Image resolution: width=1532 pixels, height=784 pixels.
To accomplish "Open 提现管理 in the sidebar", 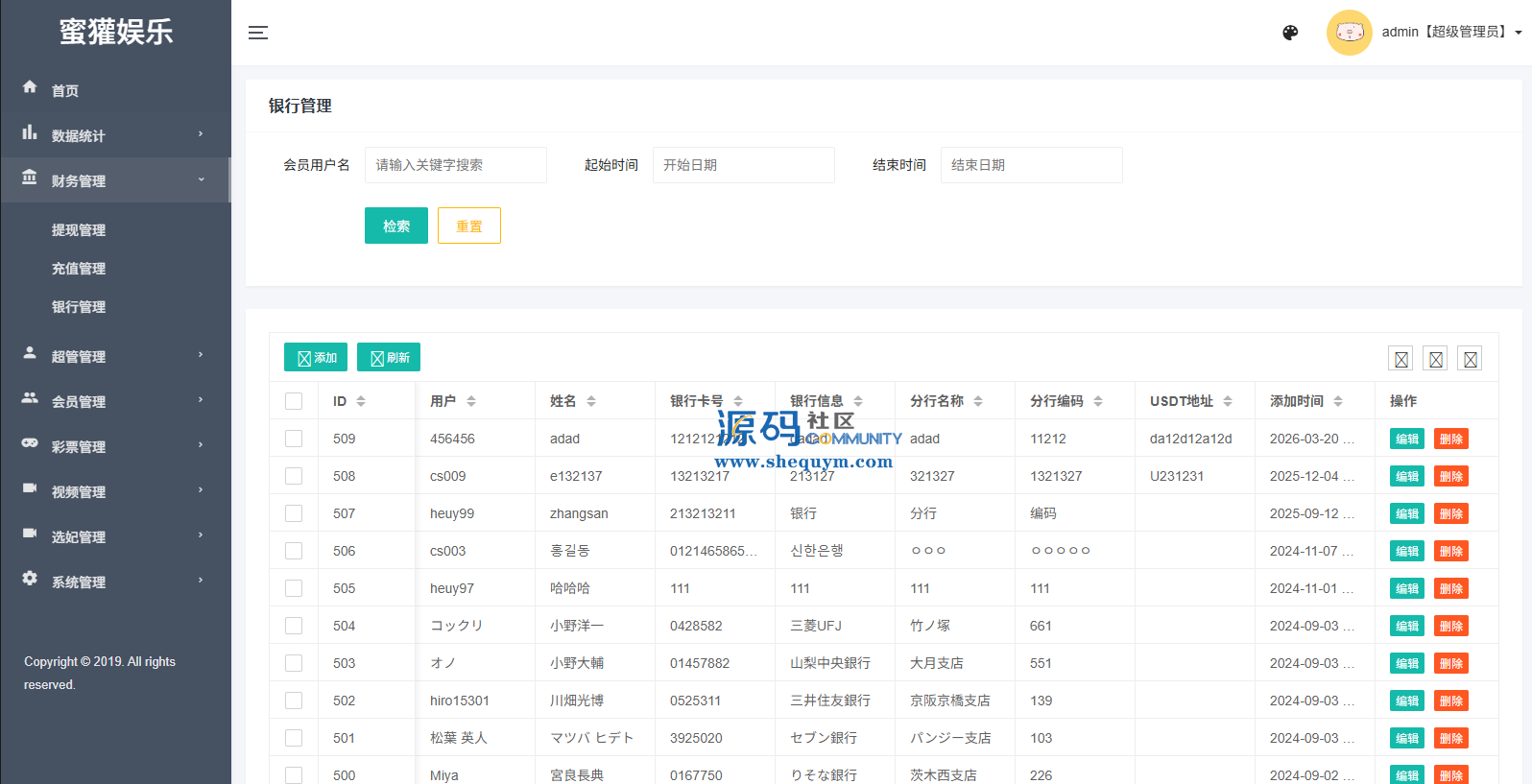I will [79, 230].
